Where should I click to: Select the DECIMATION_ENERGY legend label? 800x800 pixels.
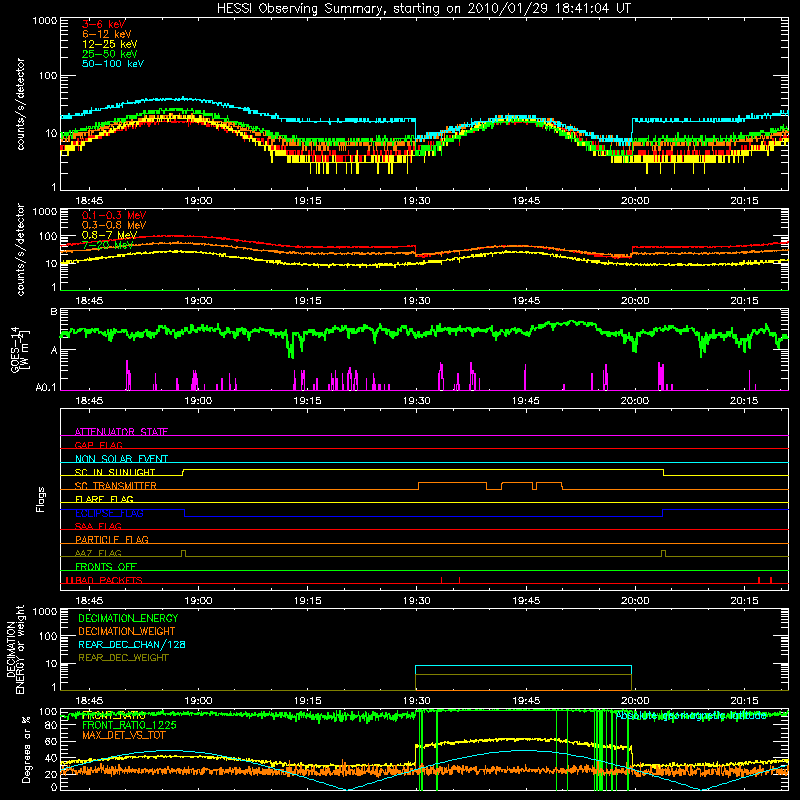tap(128, 618)
